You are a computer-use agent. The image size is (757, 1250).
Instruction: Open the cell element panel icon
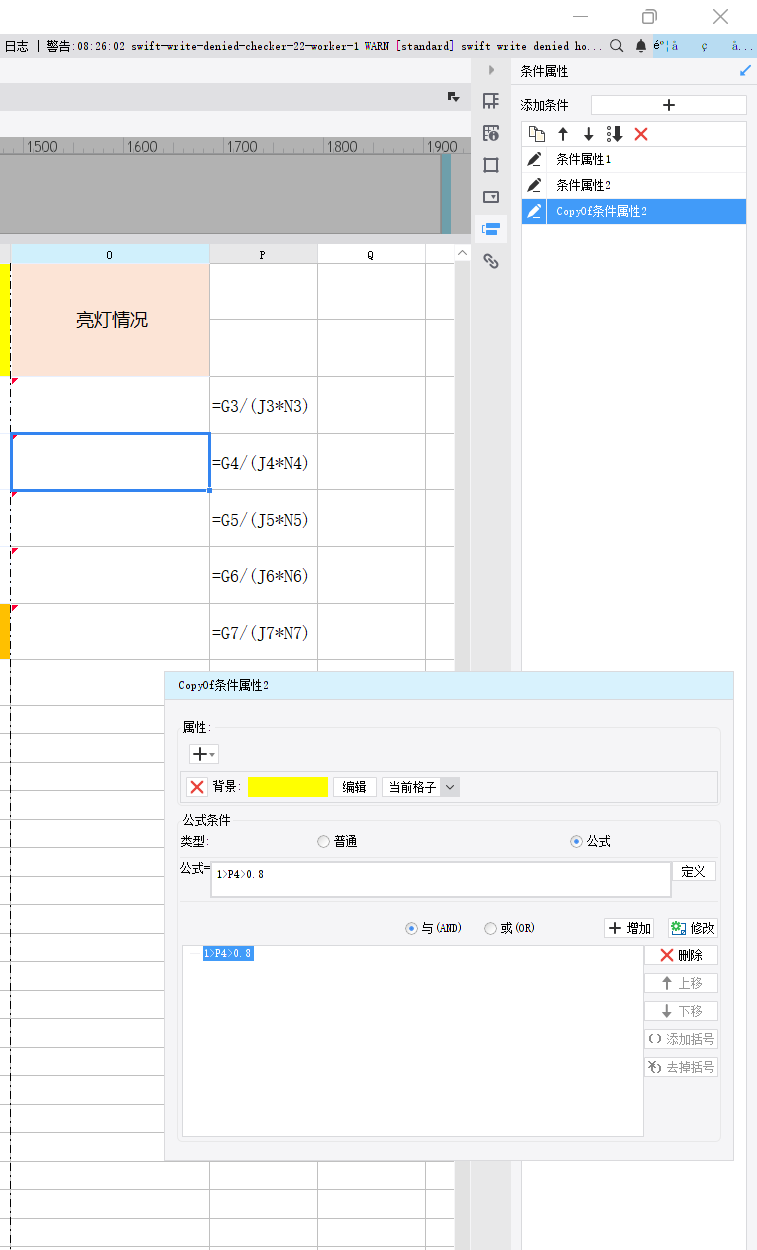(491, 101)
